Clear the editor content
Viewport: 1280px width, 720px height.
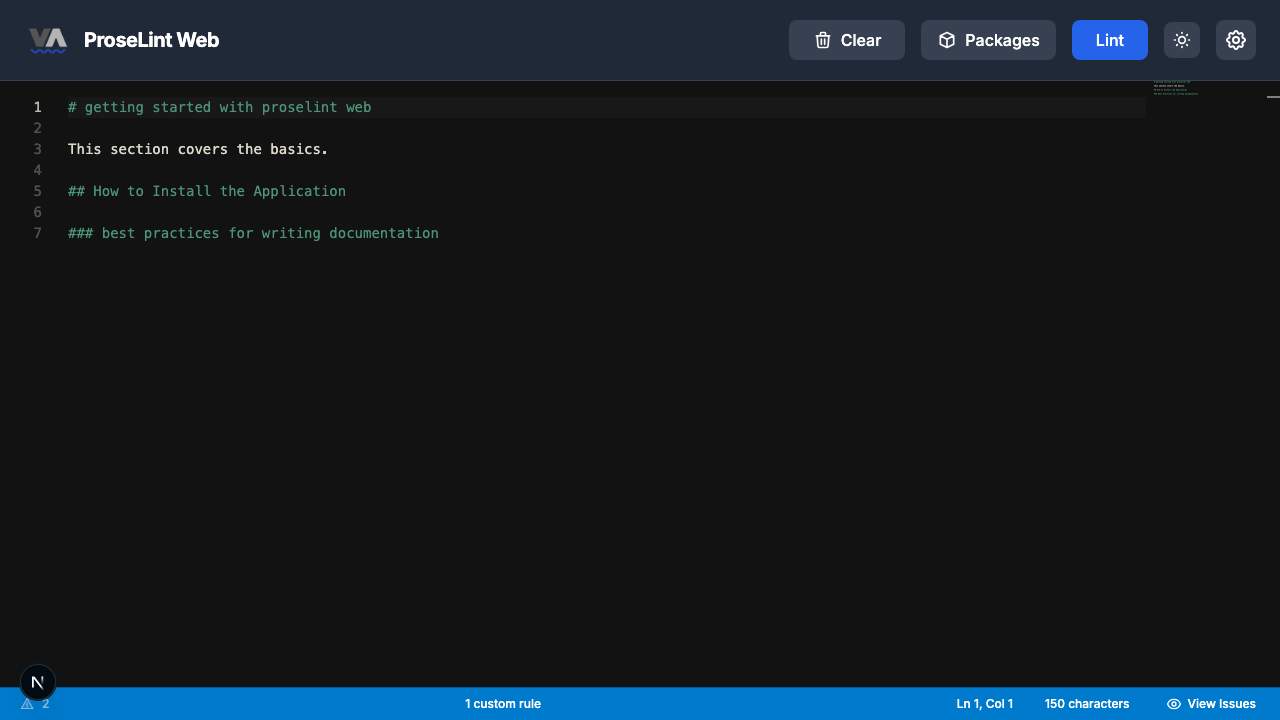[x=846, y=40]
